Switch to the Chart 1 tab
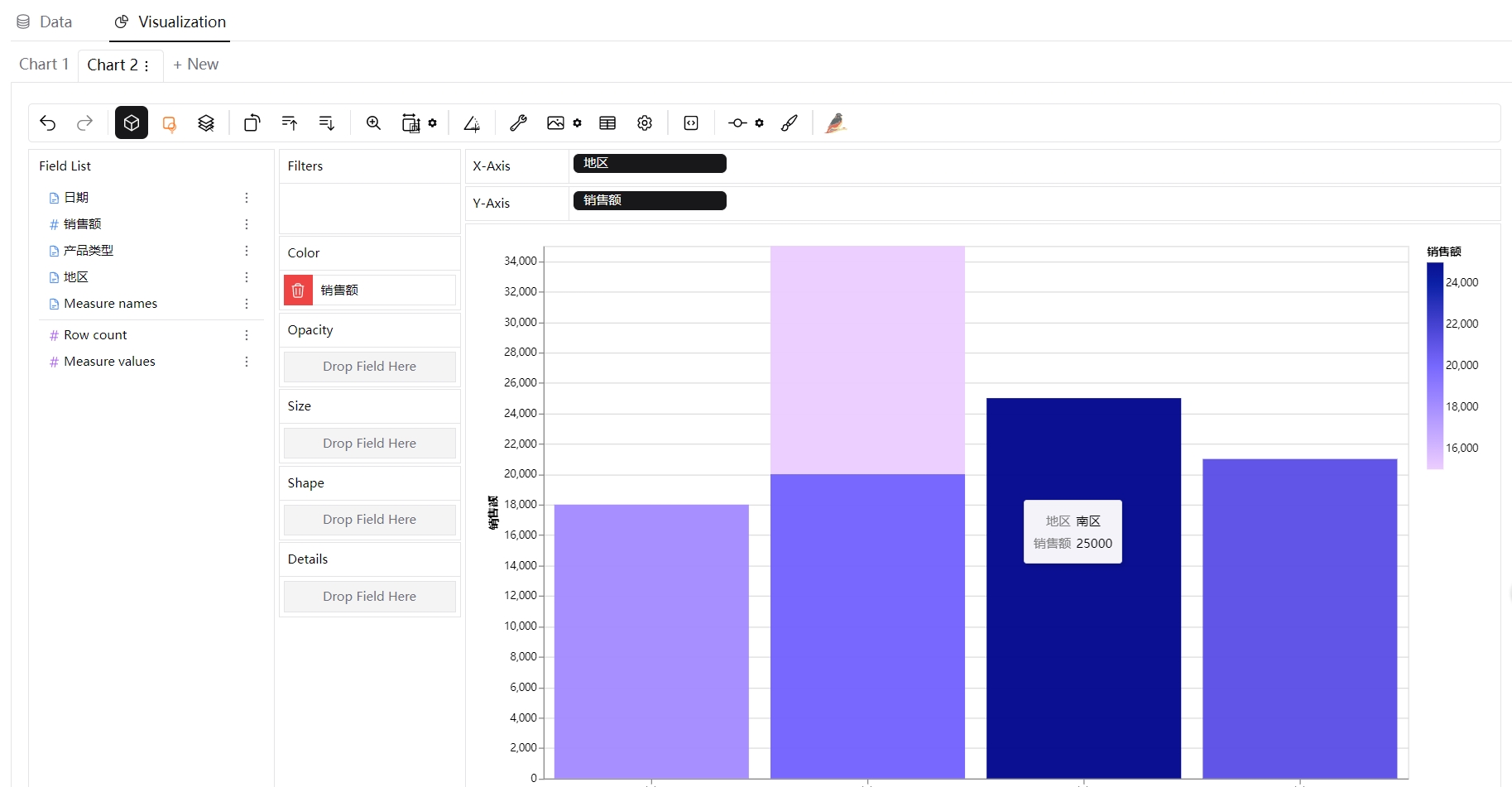1512x787 pixels. coord(44,65)
